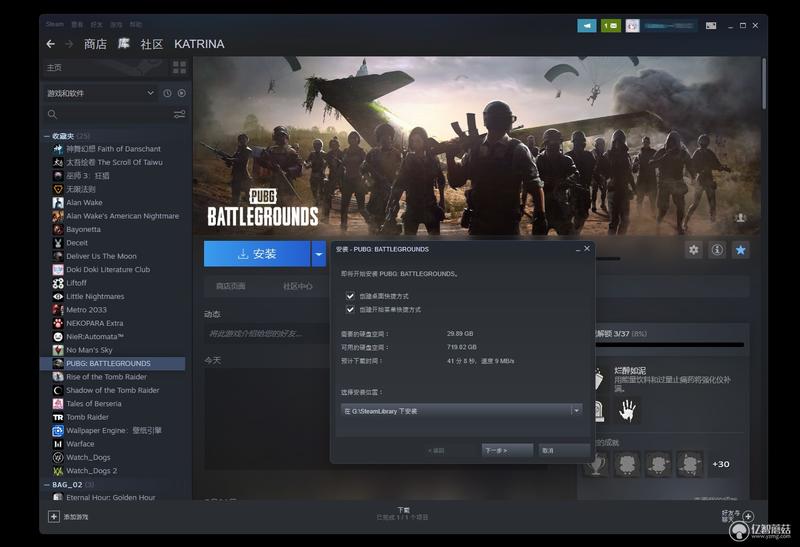Open the green notifications mail icon
This screenshot has width=800, height=547.
(x=610, y=25)
